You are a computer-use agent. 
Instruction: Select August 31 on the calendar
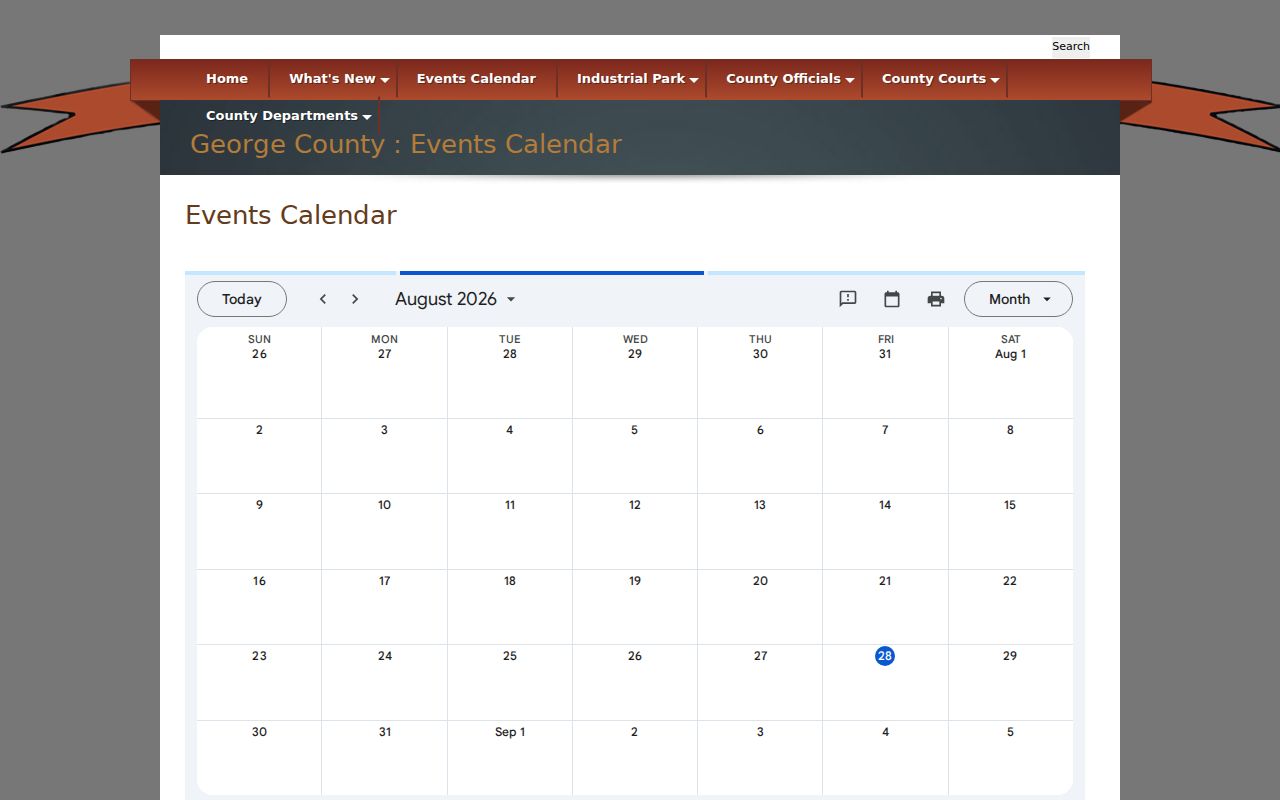[385, 732]
